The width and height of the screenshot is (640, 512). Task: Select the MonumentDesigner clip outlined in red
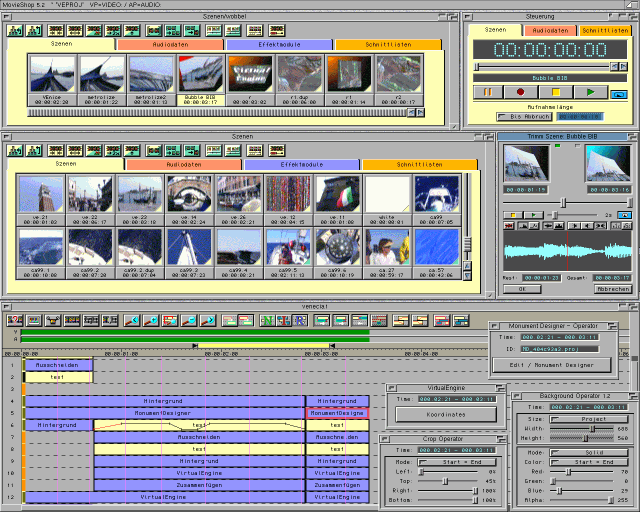tap(337, 413)
